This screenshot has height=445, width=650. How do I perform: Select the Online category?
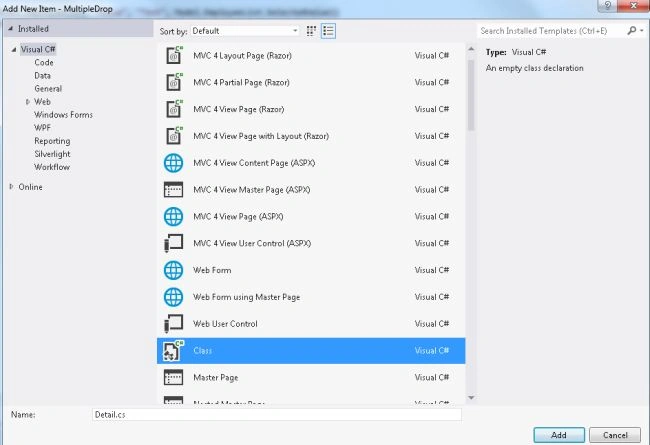point(30,187)
